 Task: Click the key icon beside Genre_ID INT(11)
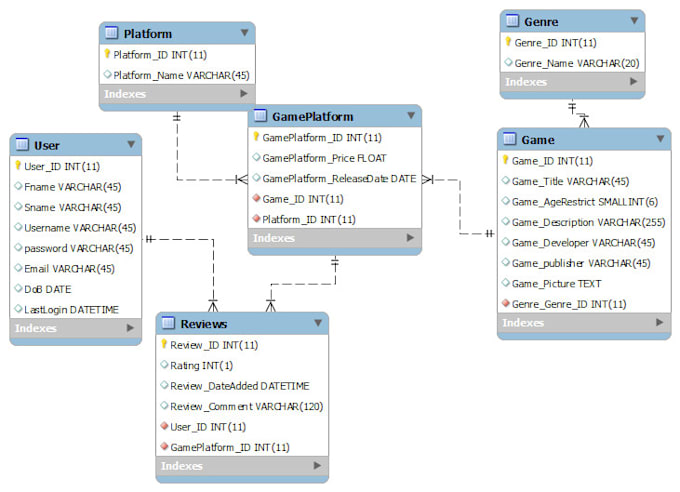pos(508,42)
